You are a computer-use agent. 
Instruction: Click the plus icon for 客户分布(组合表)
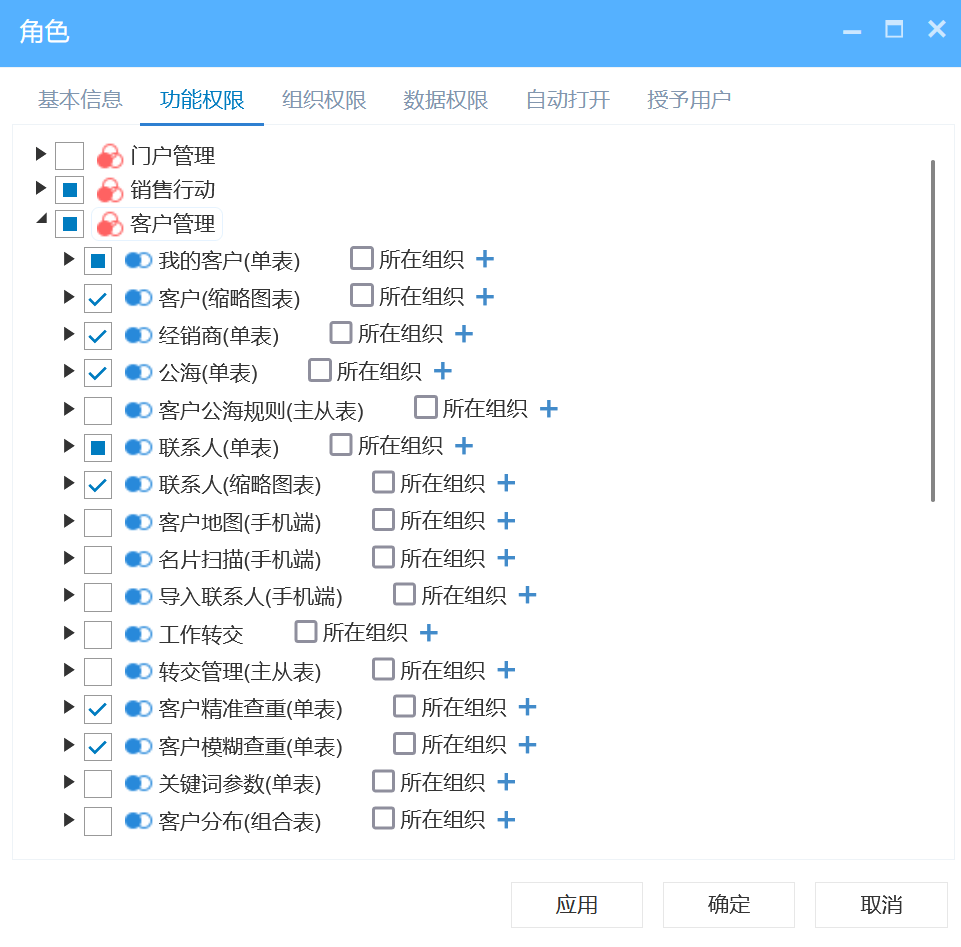tap(506, 820)
